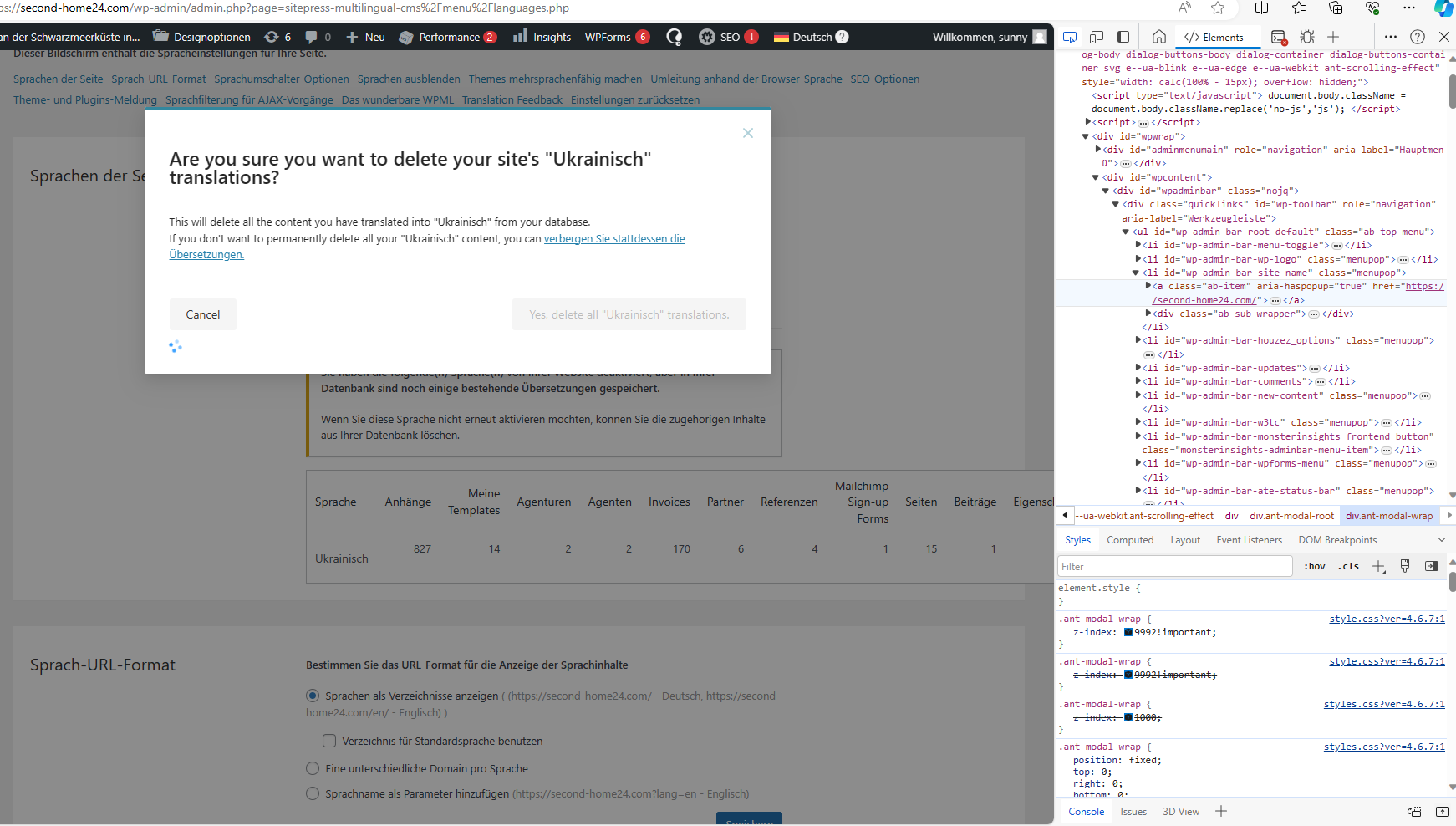The image size is (1456, 826).
Task: Open WPForms menu in admin bar
Action: pos(617,37)
